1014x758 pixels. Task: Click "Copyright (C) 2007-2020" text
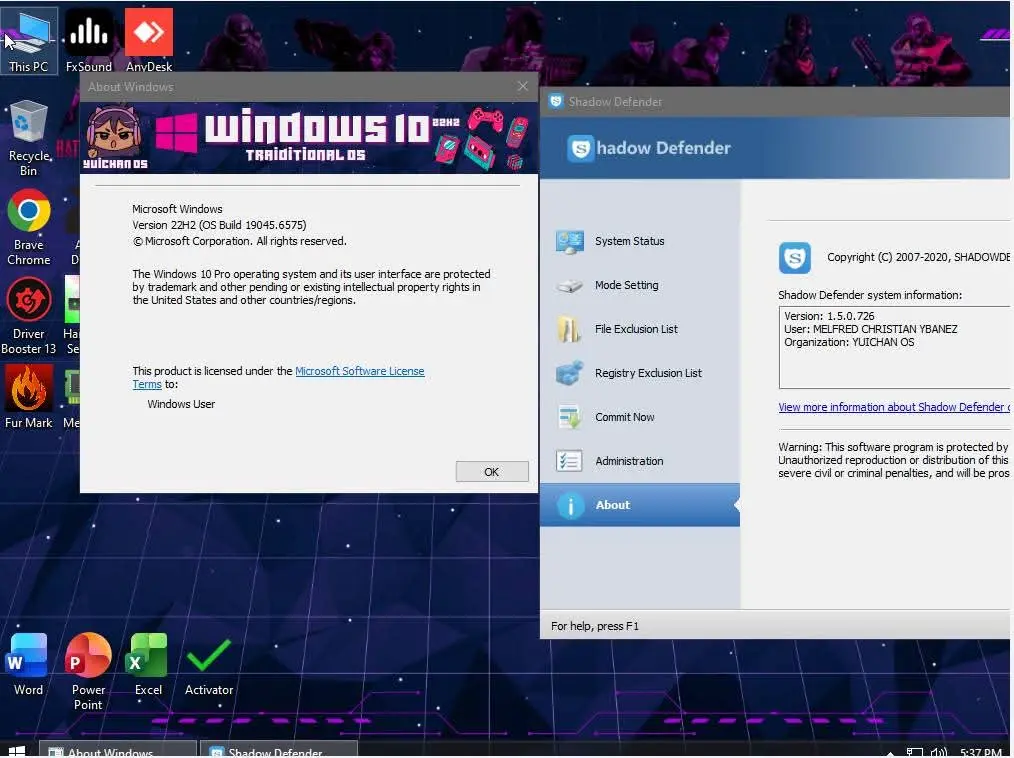889,257
